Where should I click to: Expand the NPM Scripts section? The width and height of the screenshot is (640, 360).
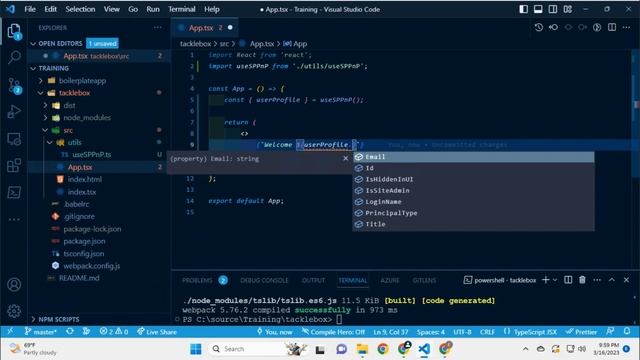click(33, 319)
